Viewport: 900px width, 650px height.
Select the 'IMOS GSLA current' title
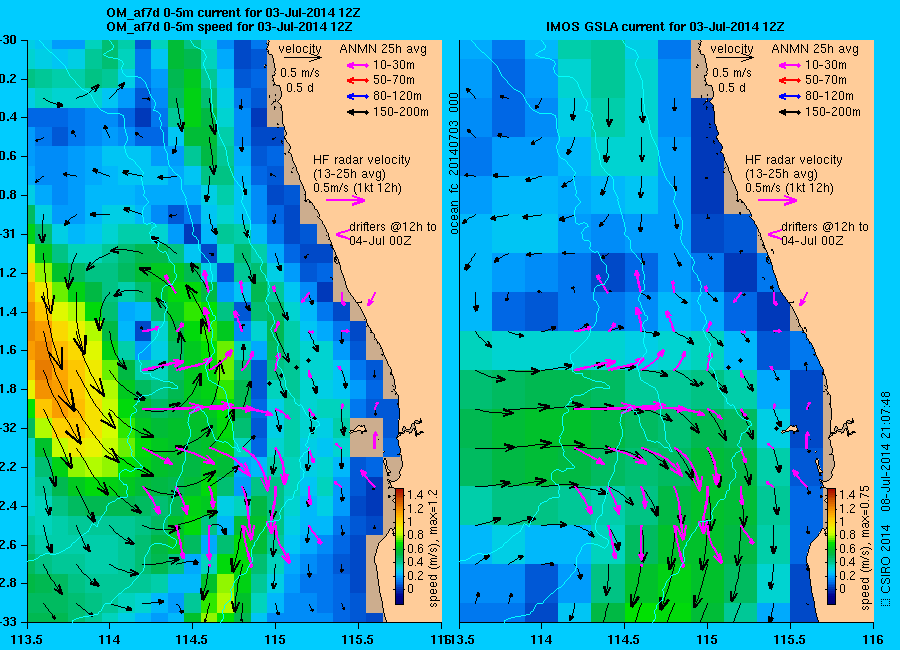tap(665, 27)
